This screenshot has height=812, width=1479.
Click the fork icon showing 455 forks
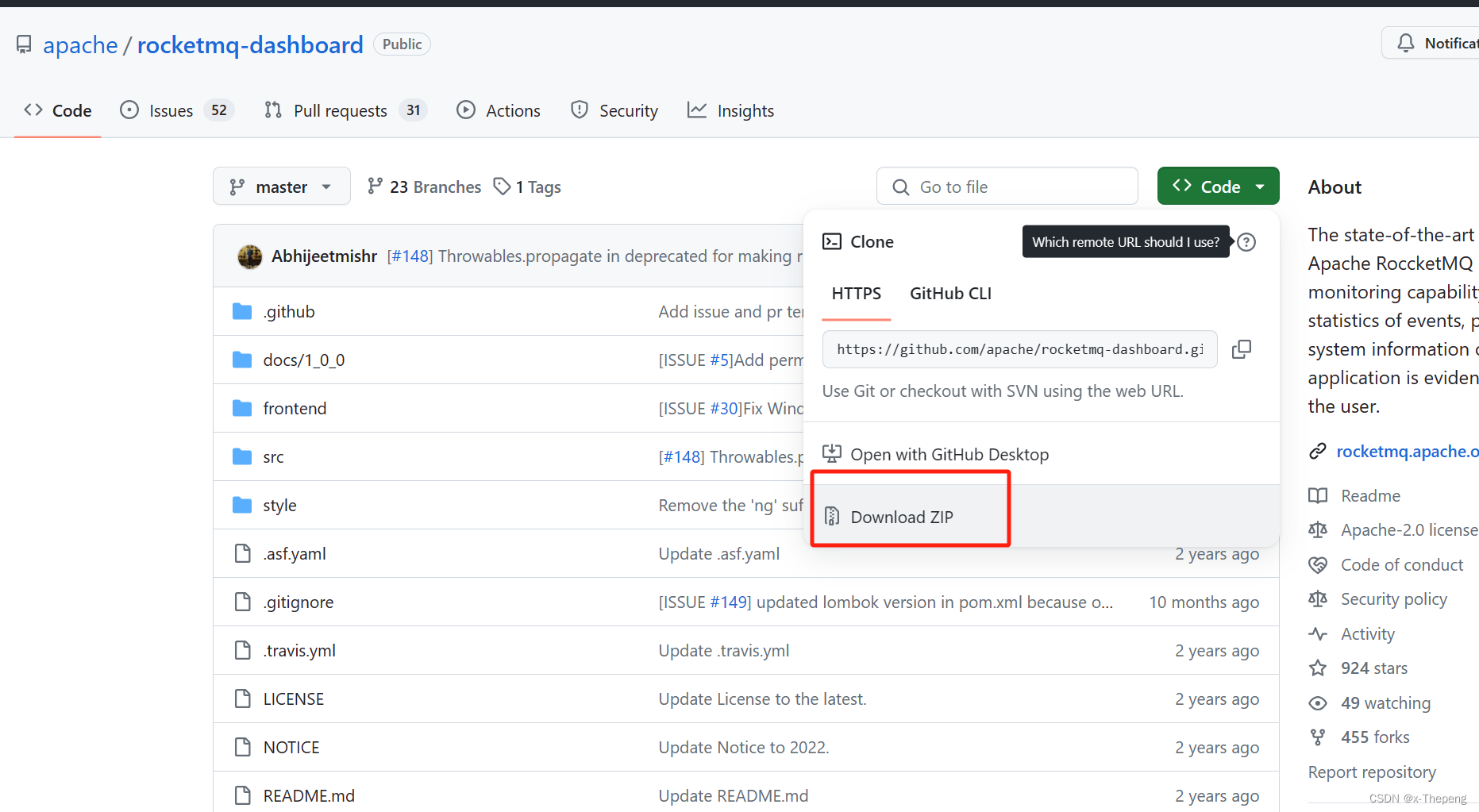point(1317,736)
